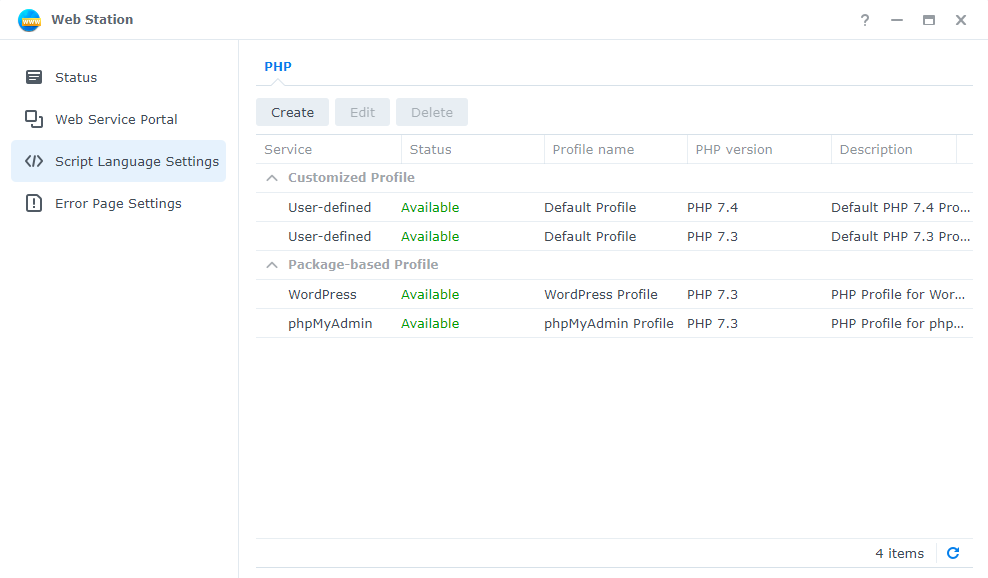Open the help question mark icon
Viewport: 988px width, 578px height.
[865, 20]
